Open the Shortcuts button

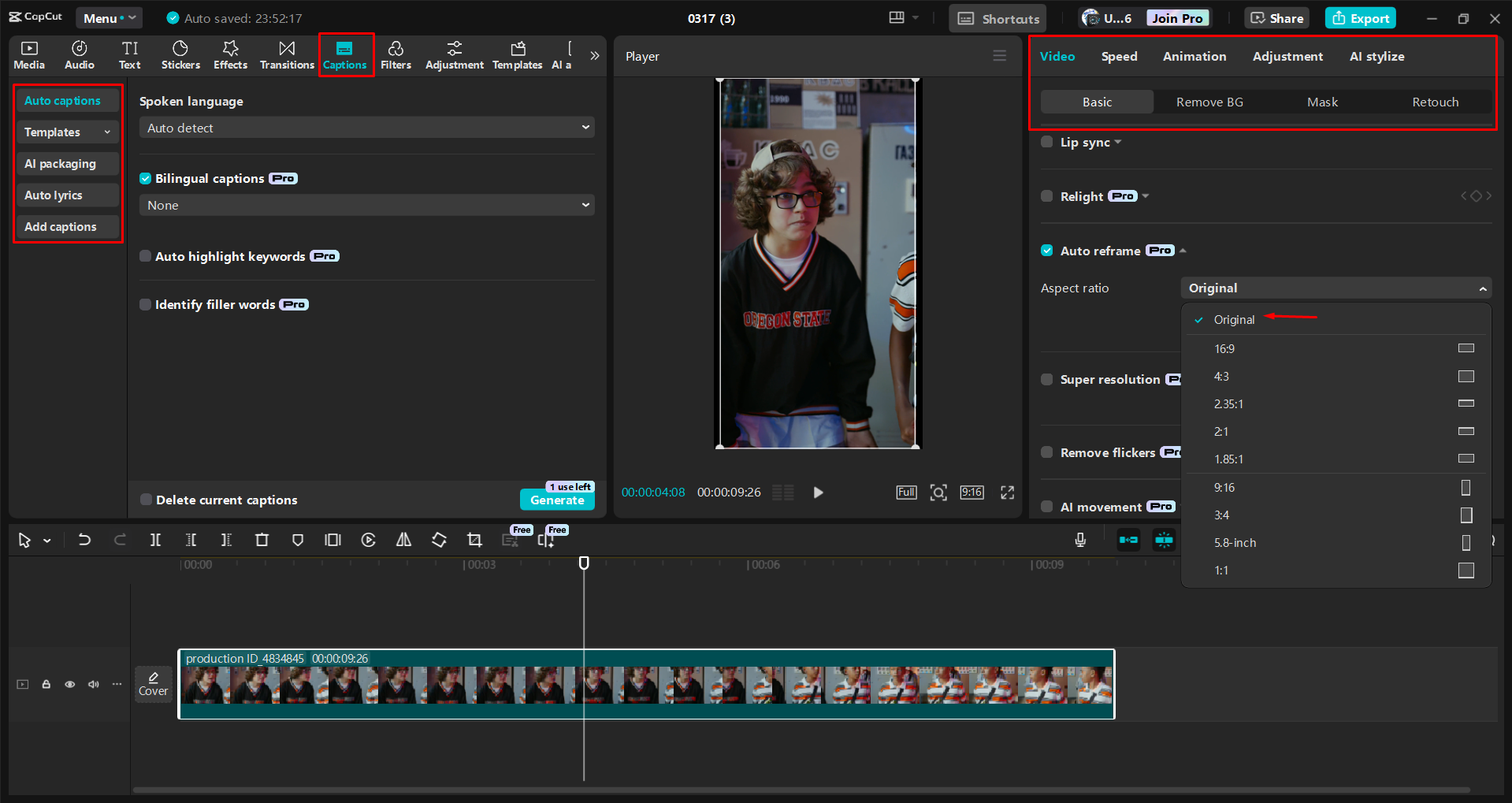click(x=997, y=18)
